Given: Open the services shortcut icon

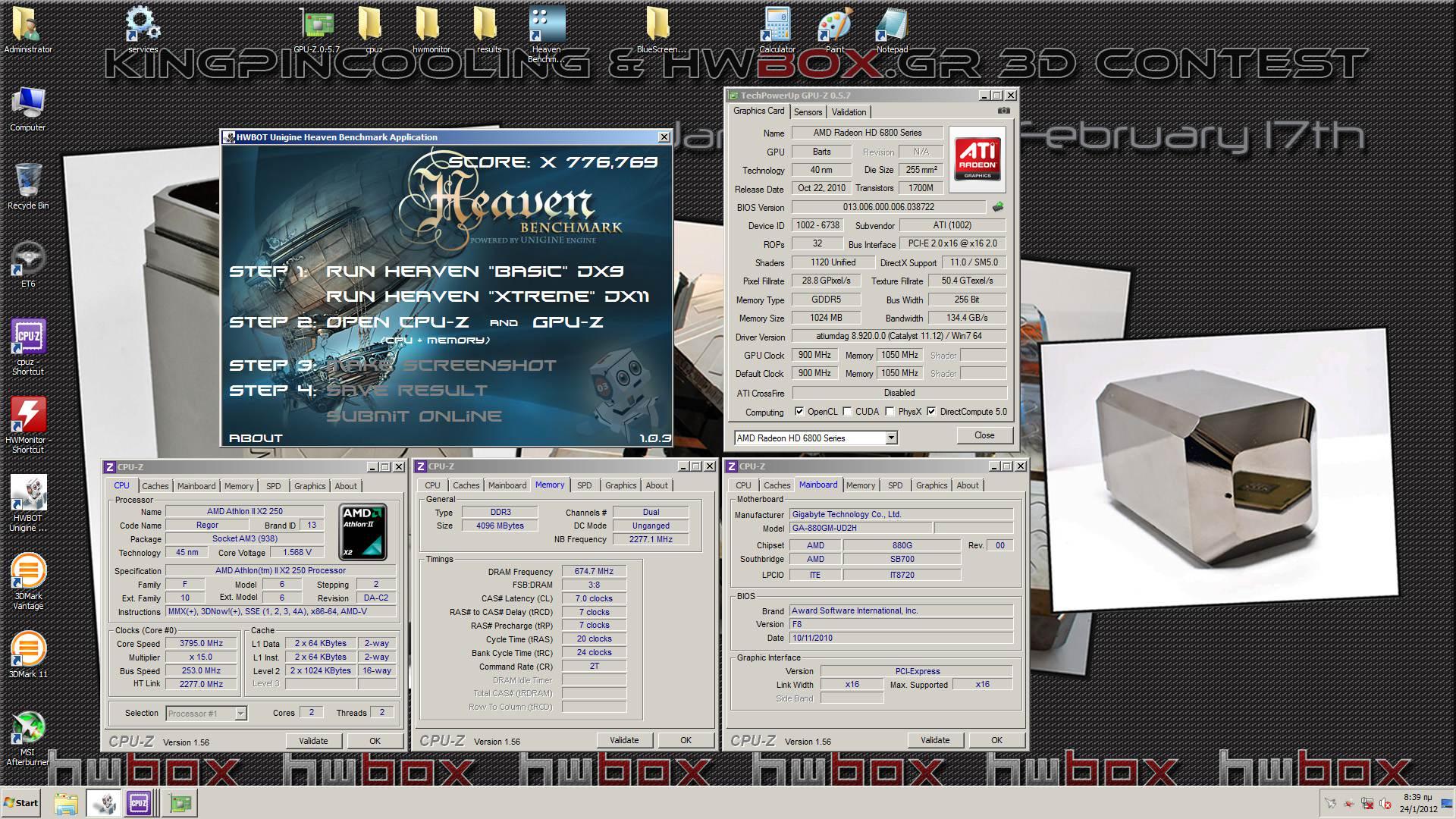Looking at the screenshot, I should coord(143,29).
